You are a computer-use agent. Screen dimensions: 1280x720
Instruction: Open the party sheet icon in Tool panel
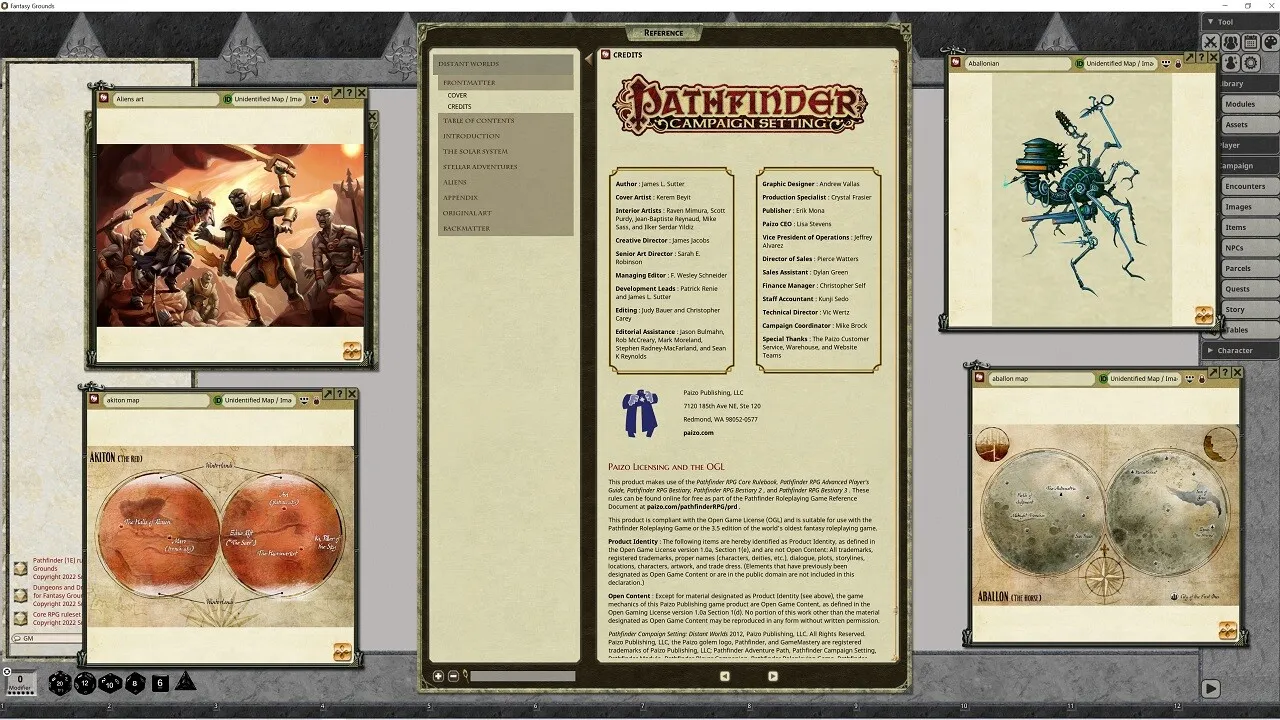pyautogui.click(x=1231, y=42)
